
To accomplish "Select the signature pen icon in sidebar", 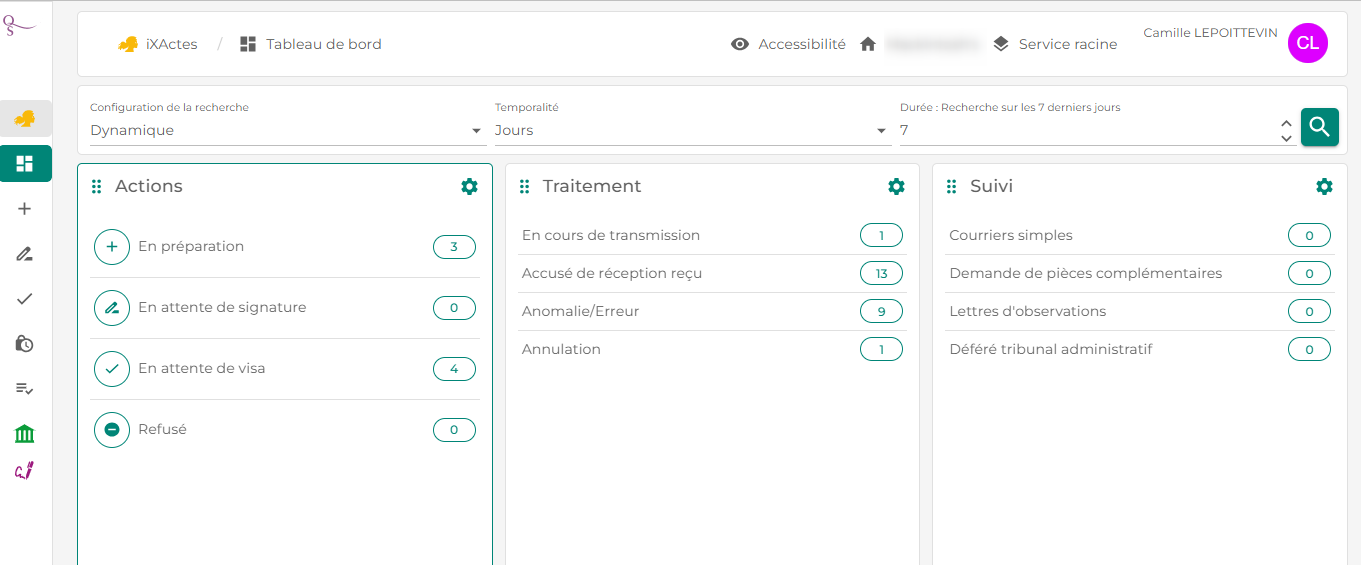I will tap(25, 254).
